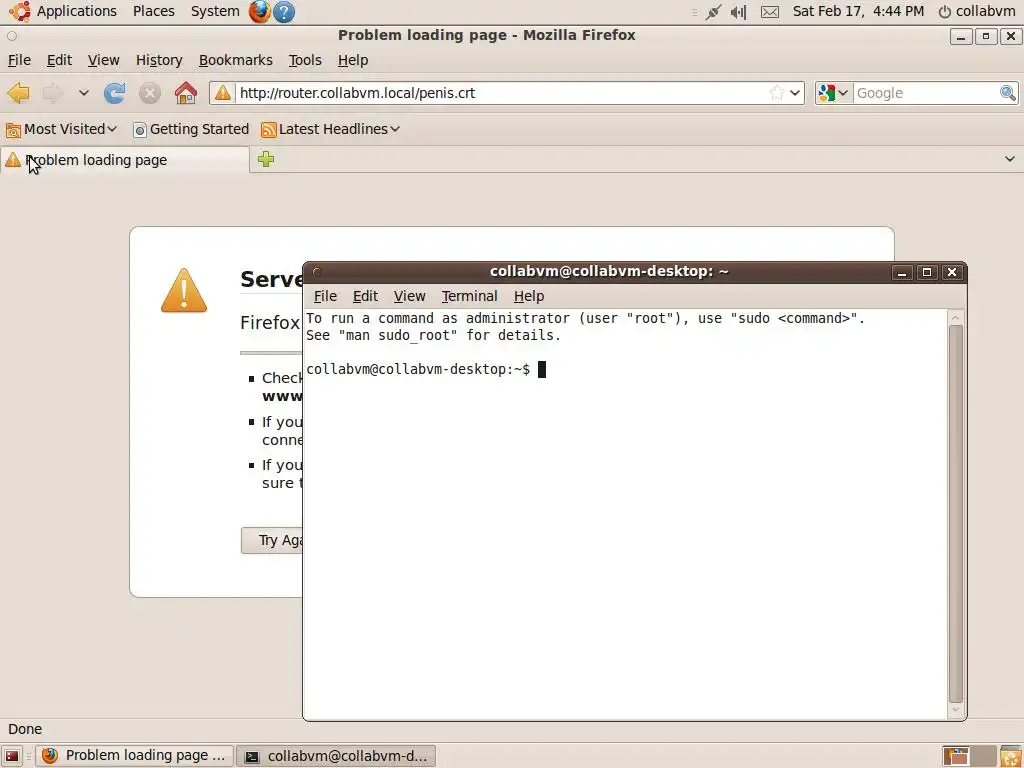Click the Firefox launcher icon in top panel
The image size is (1024, 768).
point(259,12)
